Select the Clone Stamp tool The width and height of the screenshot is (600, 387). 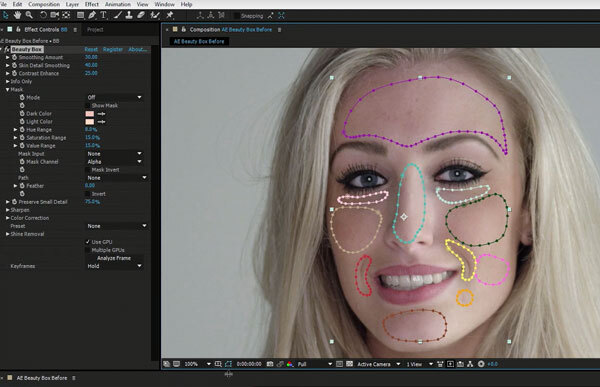point(129,15)
